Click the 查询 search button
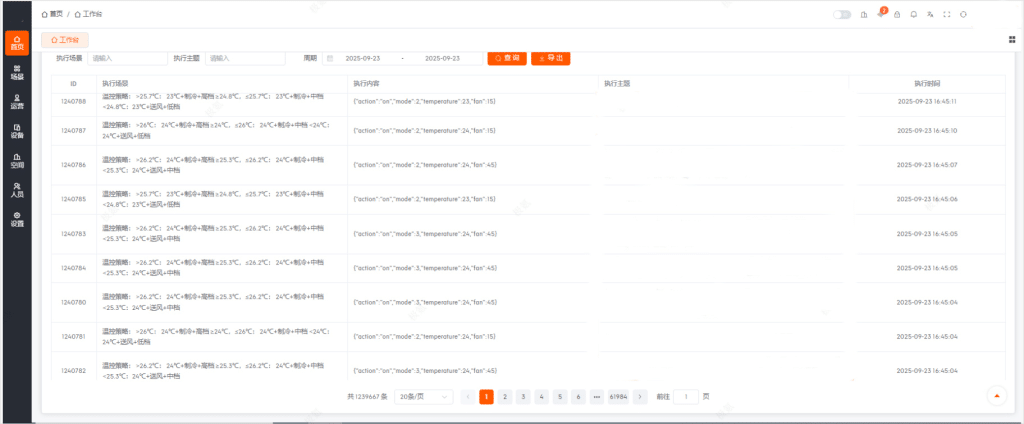1024x424 pixels. pyautogui.click(x=507, y=58)
